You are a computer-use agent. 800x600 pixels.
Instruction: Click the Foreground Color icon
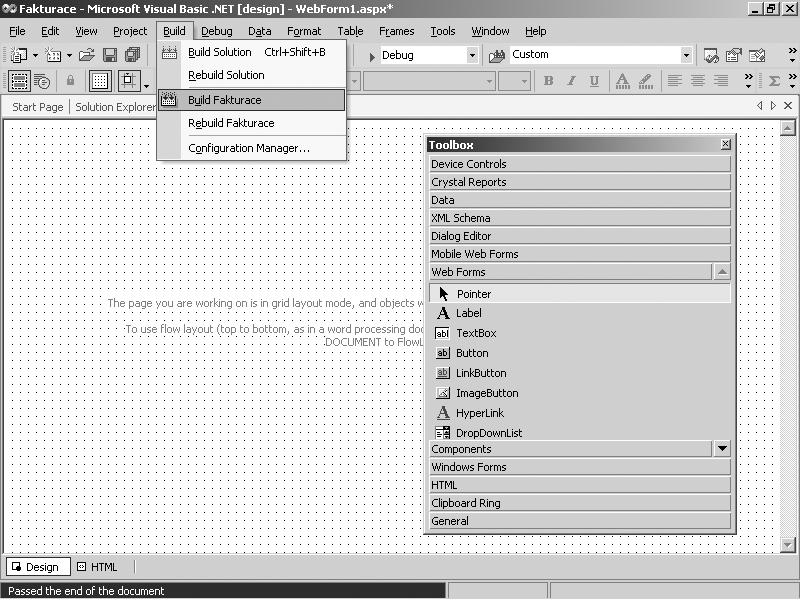(x=622, y=81)
